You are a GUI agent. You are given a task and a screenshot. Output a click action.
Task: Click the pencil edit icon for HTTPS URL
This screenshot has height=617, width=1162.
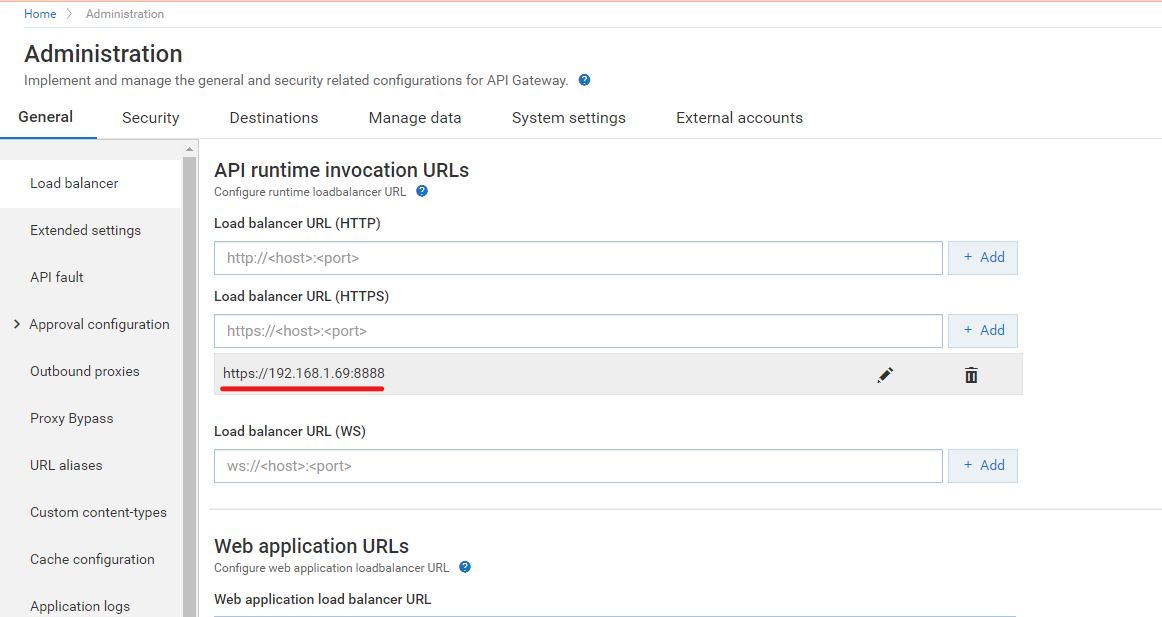click(x=885, y=375)
